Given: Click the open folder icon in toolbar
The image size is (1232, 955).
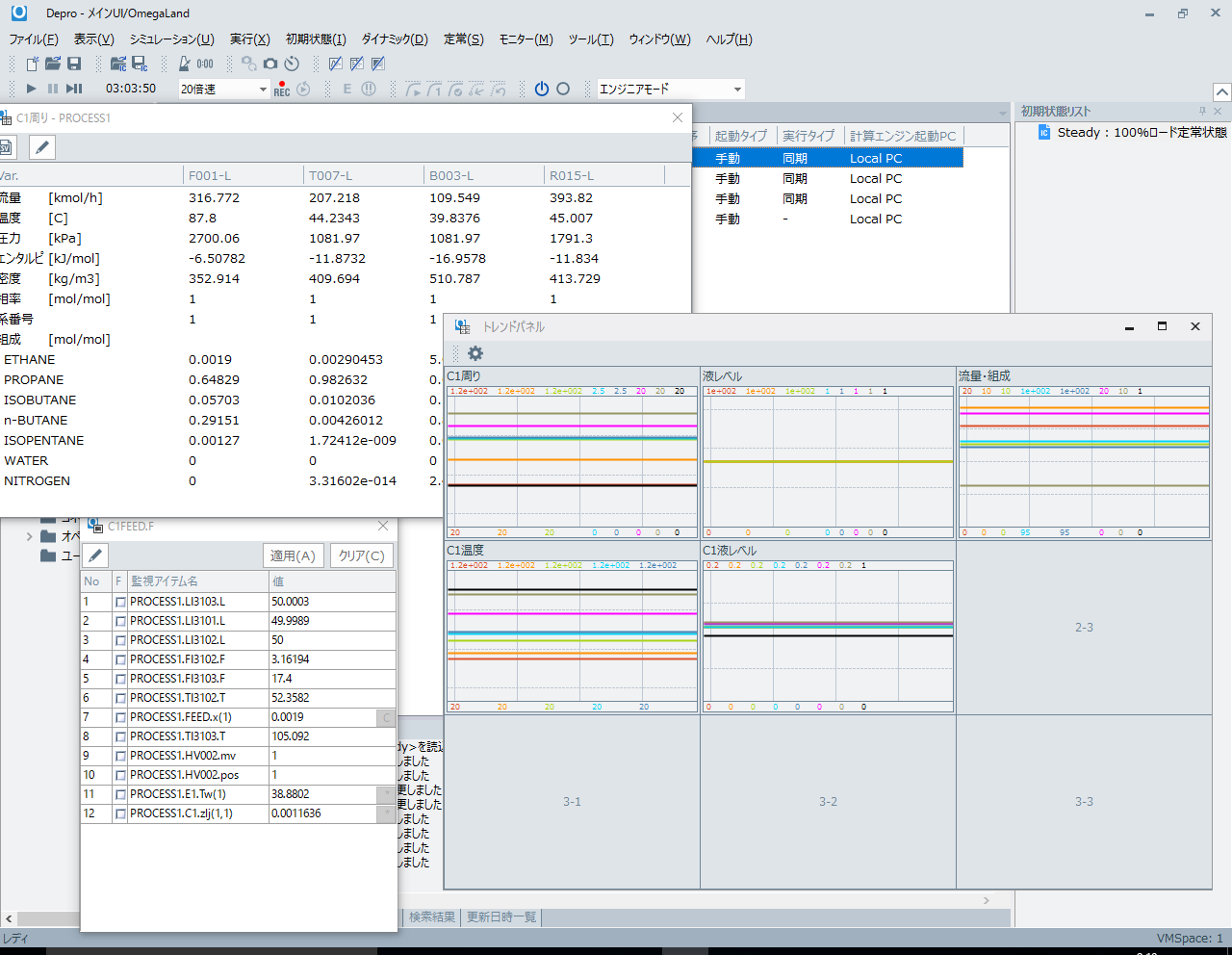Looking at the screenshot, I should coord(53,64).
